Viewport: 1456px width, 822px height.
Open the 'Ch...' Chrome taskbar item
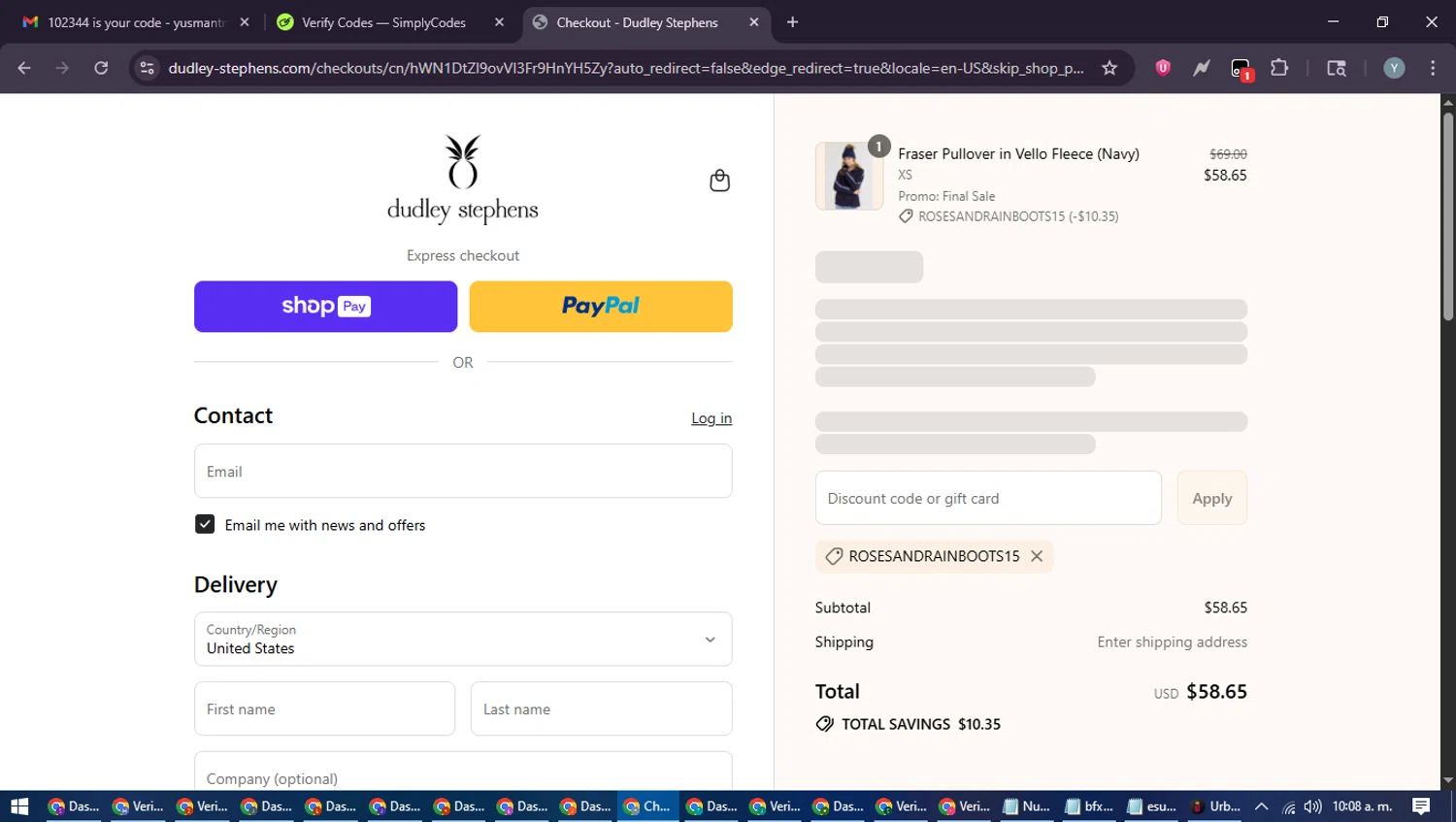click(647, 806)
